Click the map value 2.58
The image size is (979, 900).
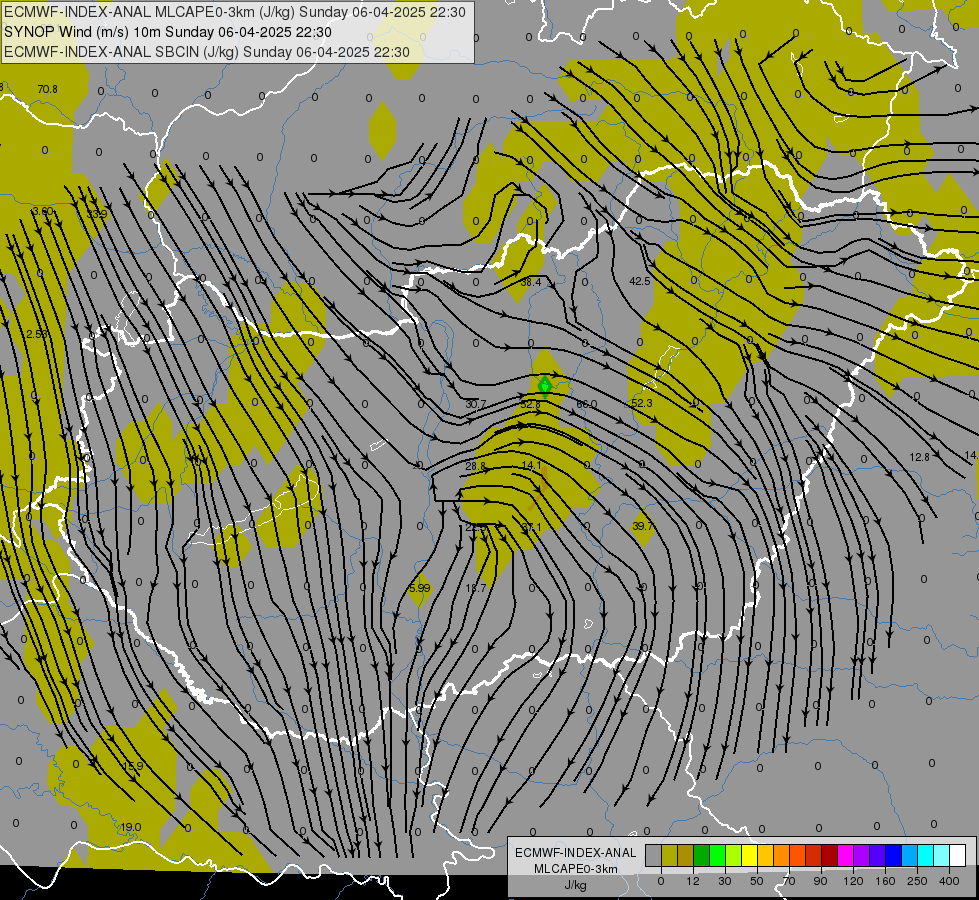37,335
